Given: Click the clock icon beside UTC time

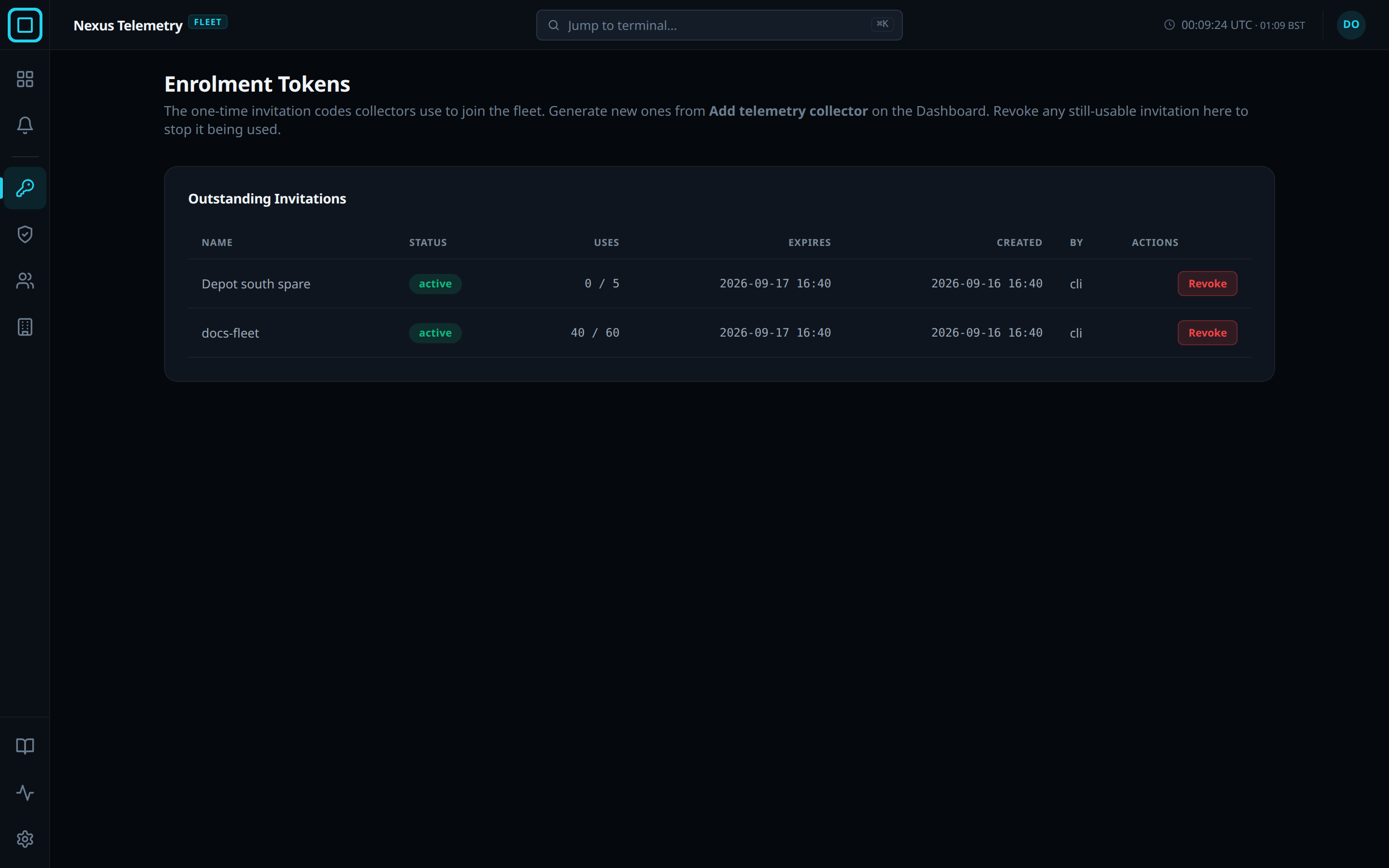Looking at the screenshot, I should click(1169, 25).
